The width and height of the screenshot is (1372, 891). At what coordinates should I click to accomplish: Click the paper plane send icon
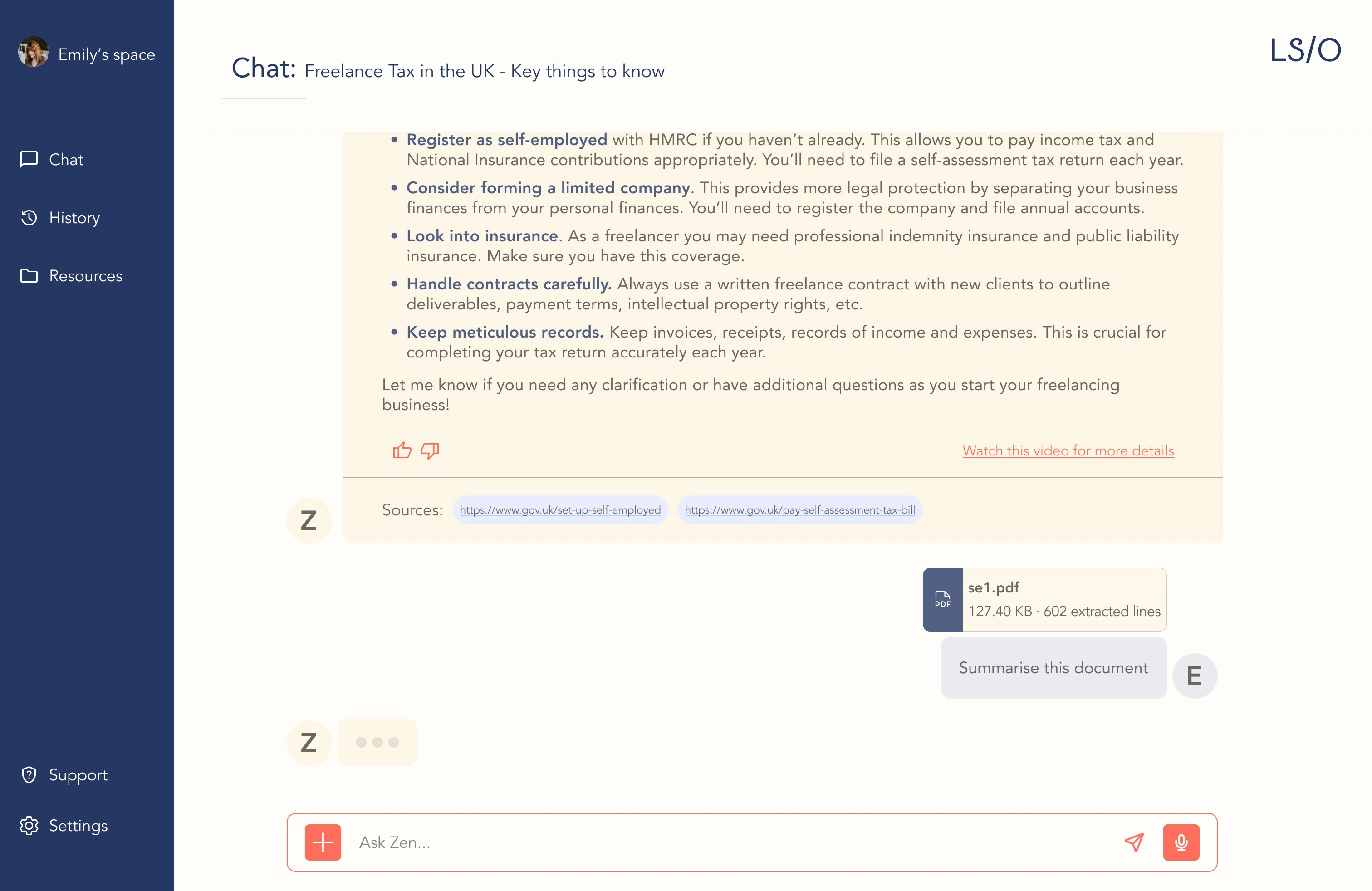[1134, 842]
